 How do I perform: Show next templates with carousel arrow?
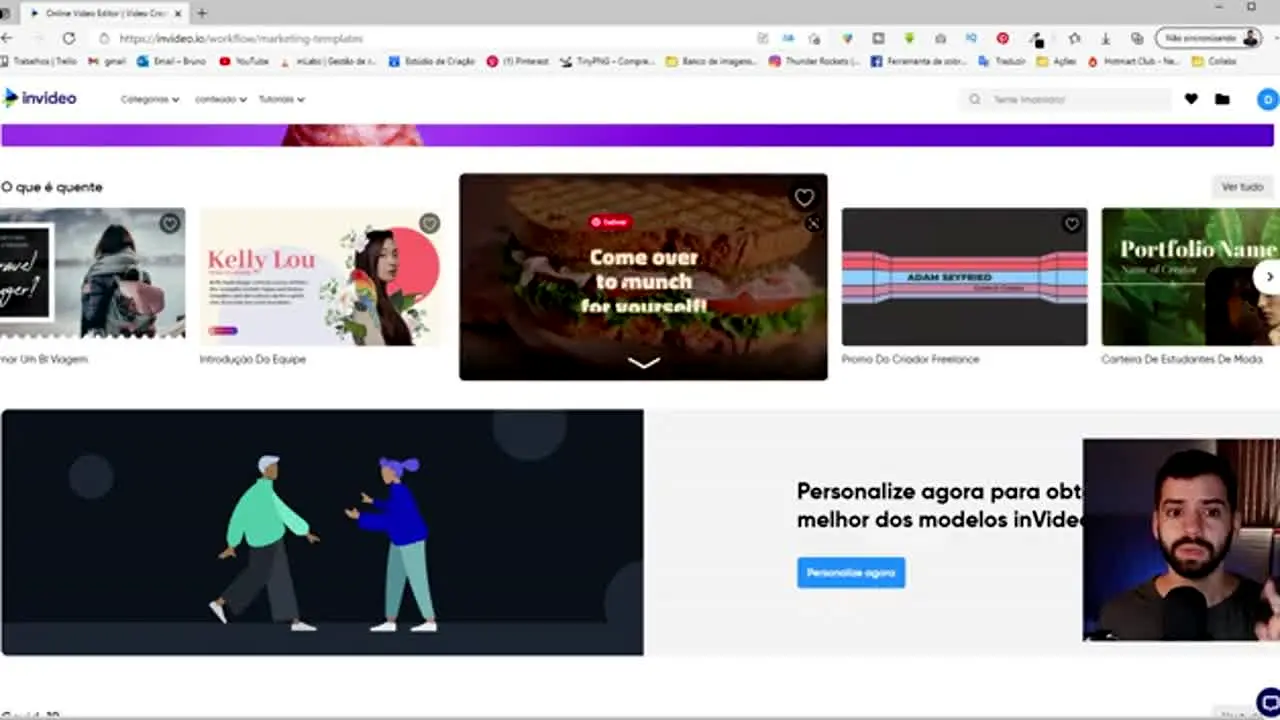click(x=1269, y=277)
